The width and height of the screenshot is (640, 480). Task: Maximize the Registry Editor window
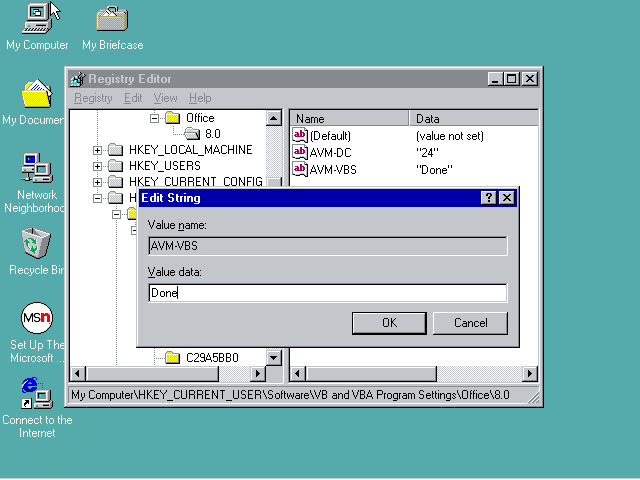coord(511,79)
